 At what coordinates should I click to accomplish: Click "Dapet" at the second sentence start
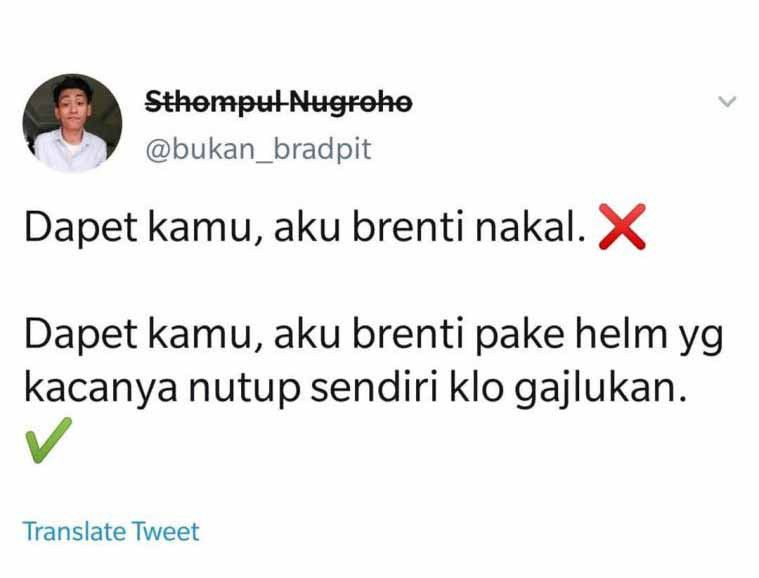(81, 335)
